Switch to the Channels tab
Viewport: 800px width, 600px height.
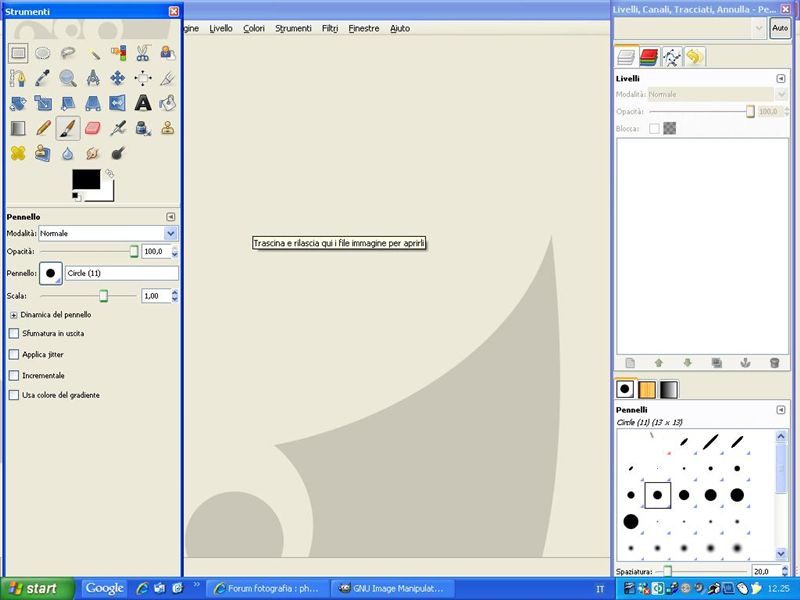pos(649,57)
